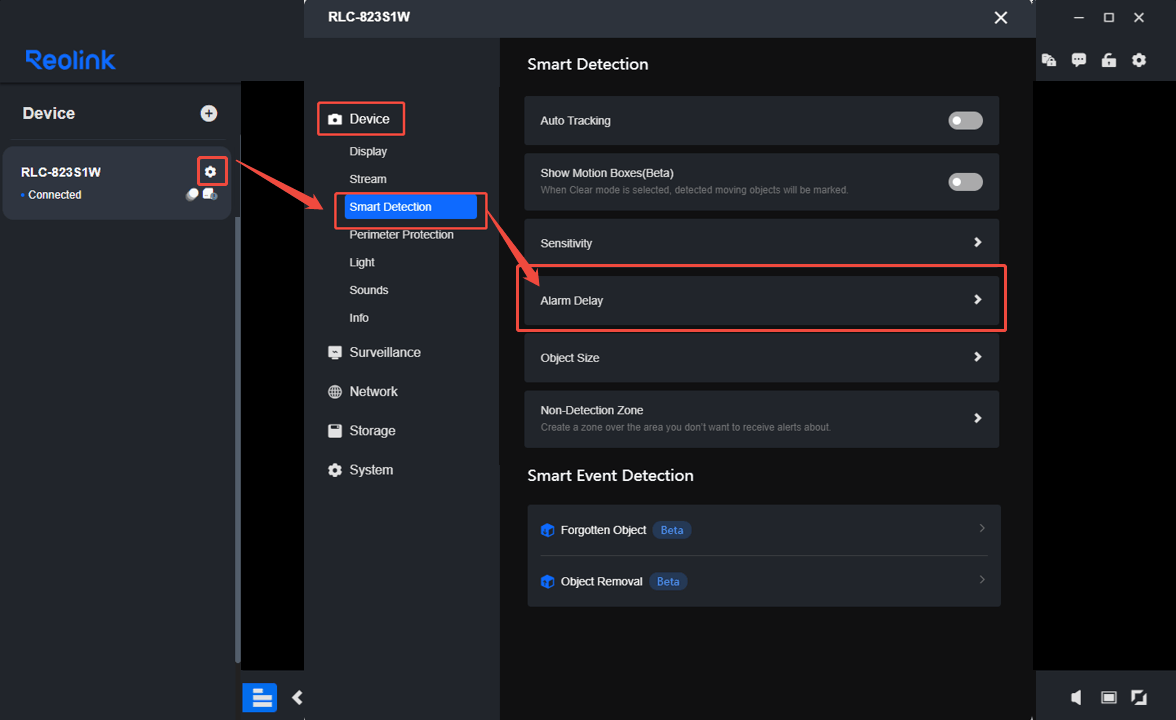Click the cube icon beside Forgotten Object
Viewport: 1176px width, 720px height.
[x=548, y=530]
